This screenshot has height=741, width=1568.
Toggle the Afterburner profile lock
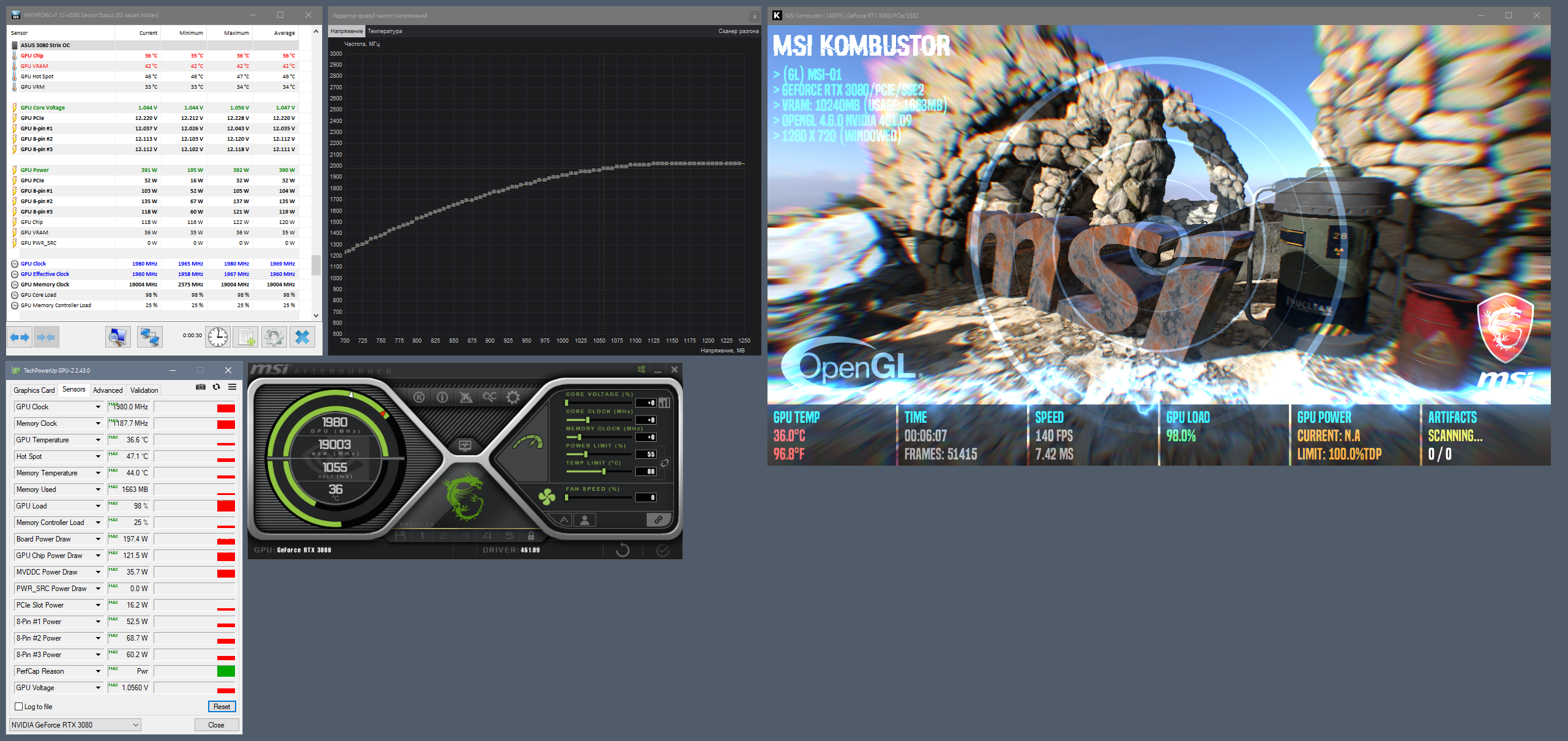(x=531, y=536)
